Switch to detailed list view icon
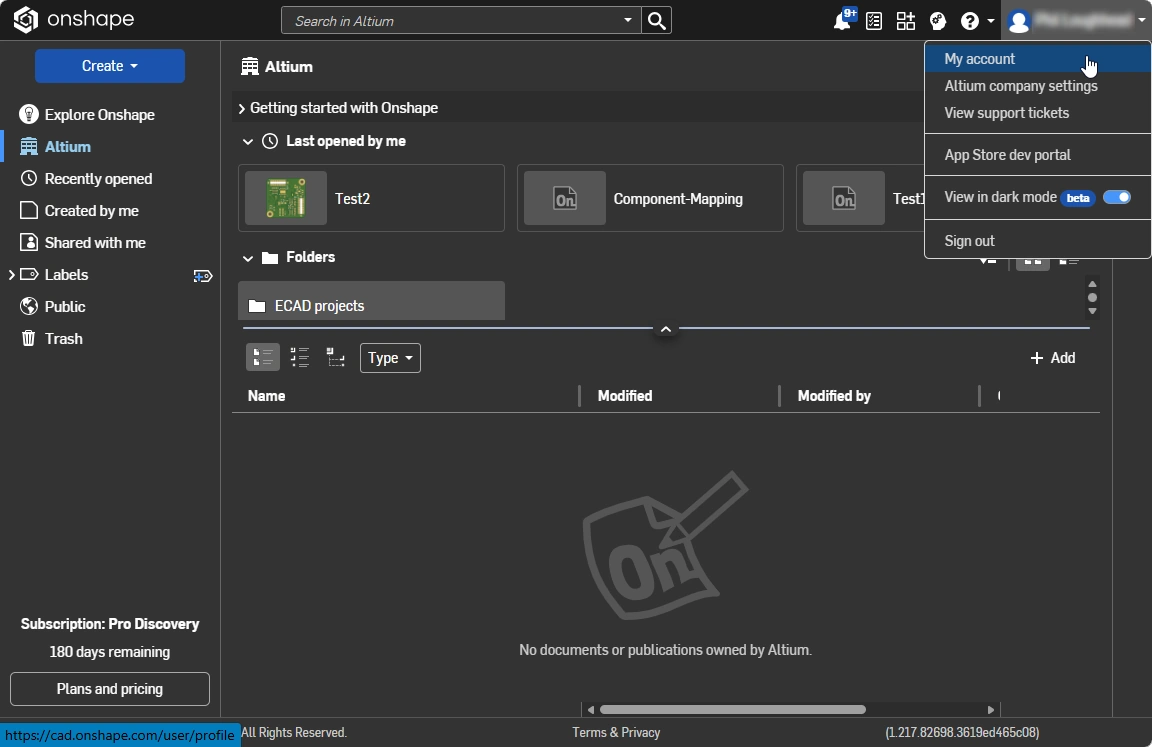 click(262, 358)
